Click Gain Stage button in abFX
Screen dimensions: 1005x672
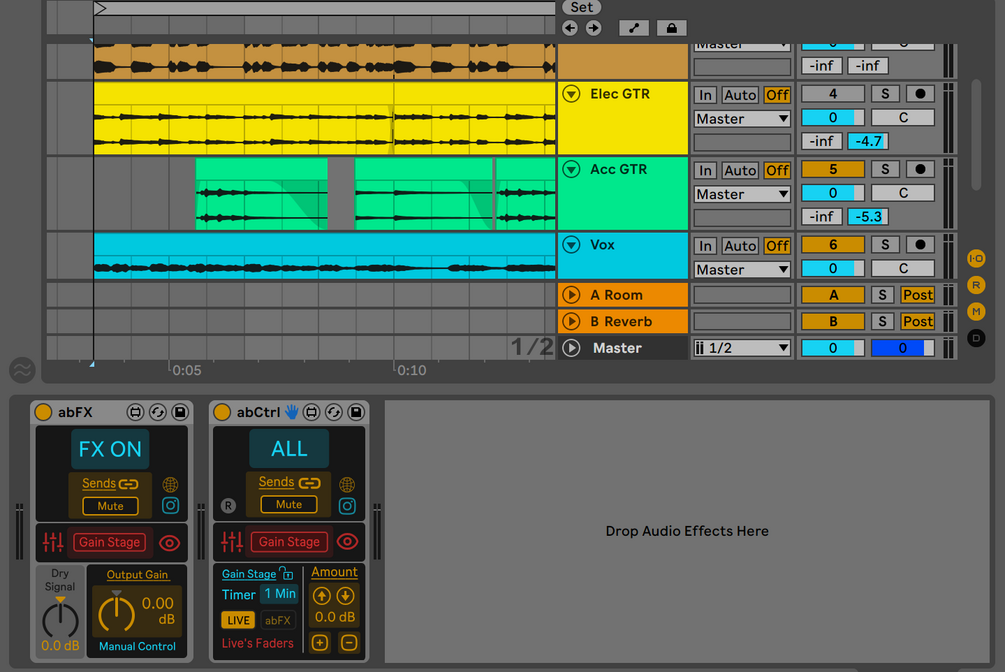pyautogui.click(x=110, y=542)
